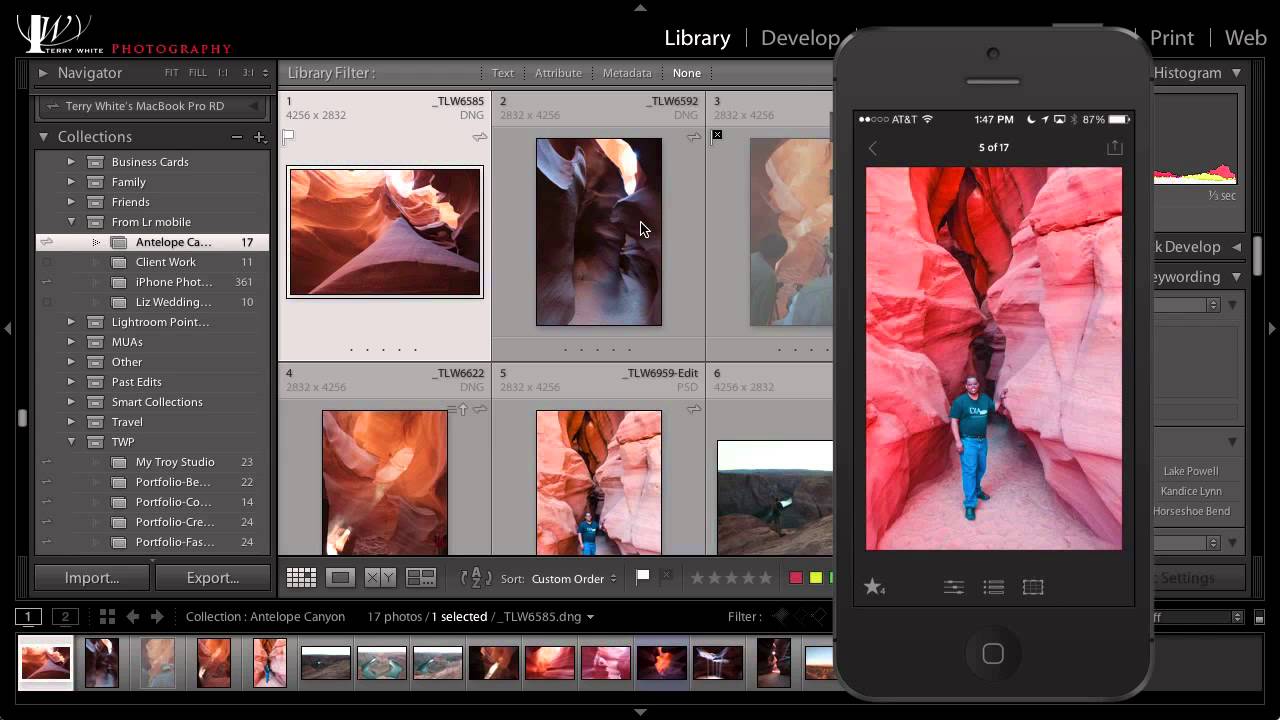Tap the share icon on the phone
The width and height of the screenshot is (1280, 720).
[1115, 148]
